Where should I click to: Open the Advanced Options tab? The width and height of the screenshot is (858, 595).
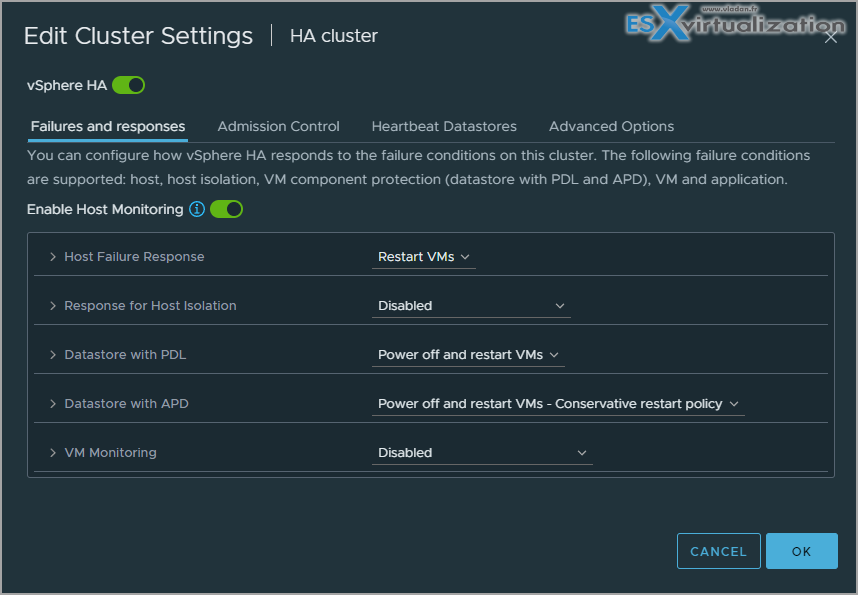[611, 127]
